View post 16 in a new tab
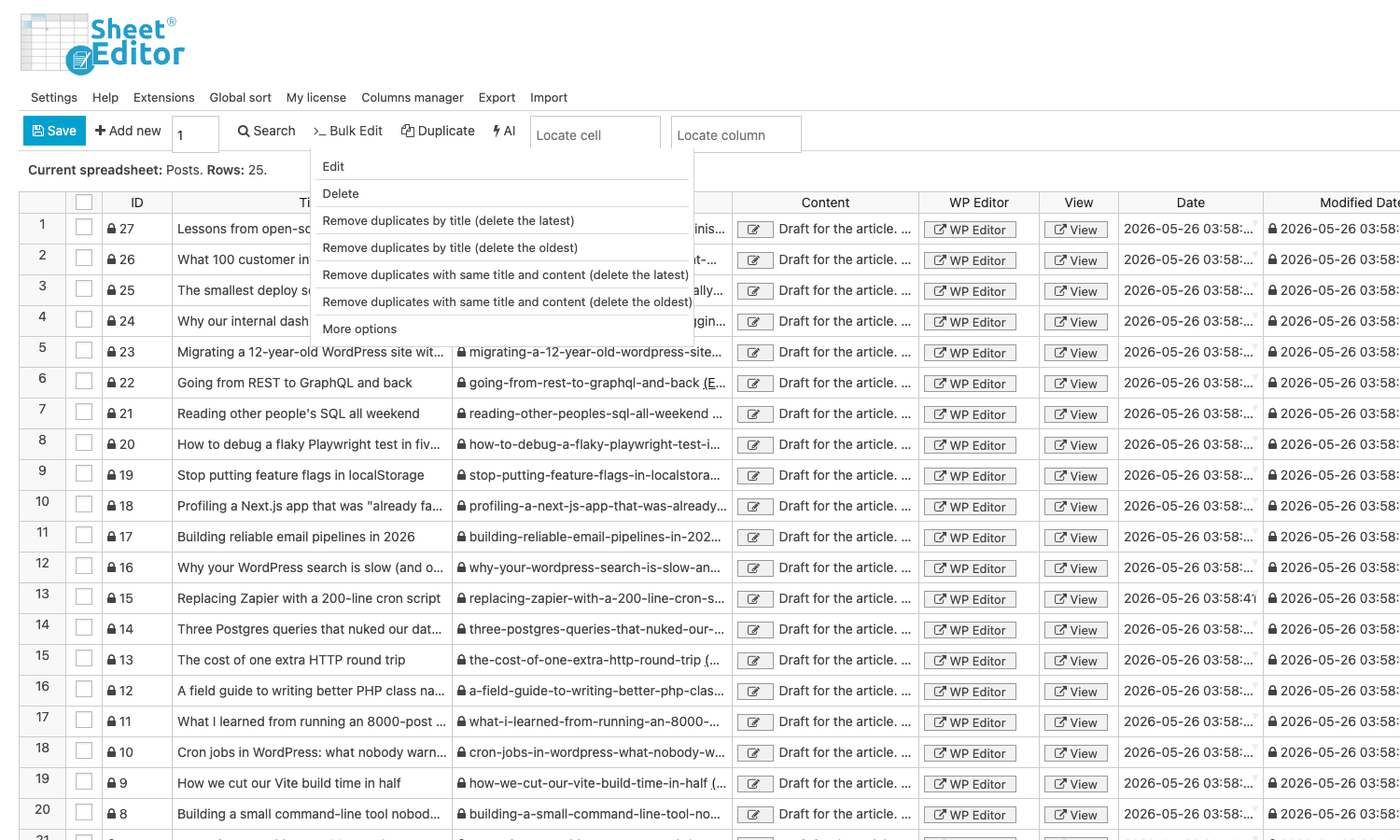 [x=1076, y=568]
